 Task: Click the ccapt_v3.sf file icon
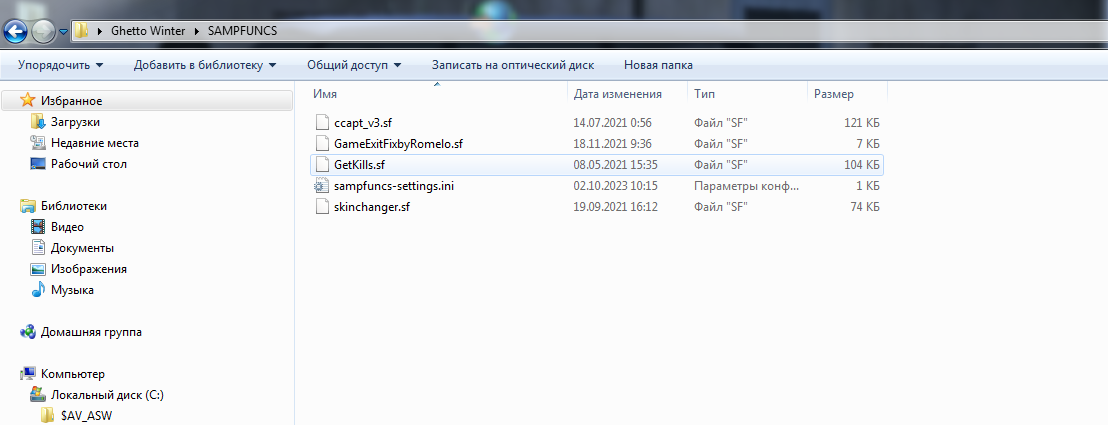pos(321,122)
